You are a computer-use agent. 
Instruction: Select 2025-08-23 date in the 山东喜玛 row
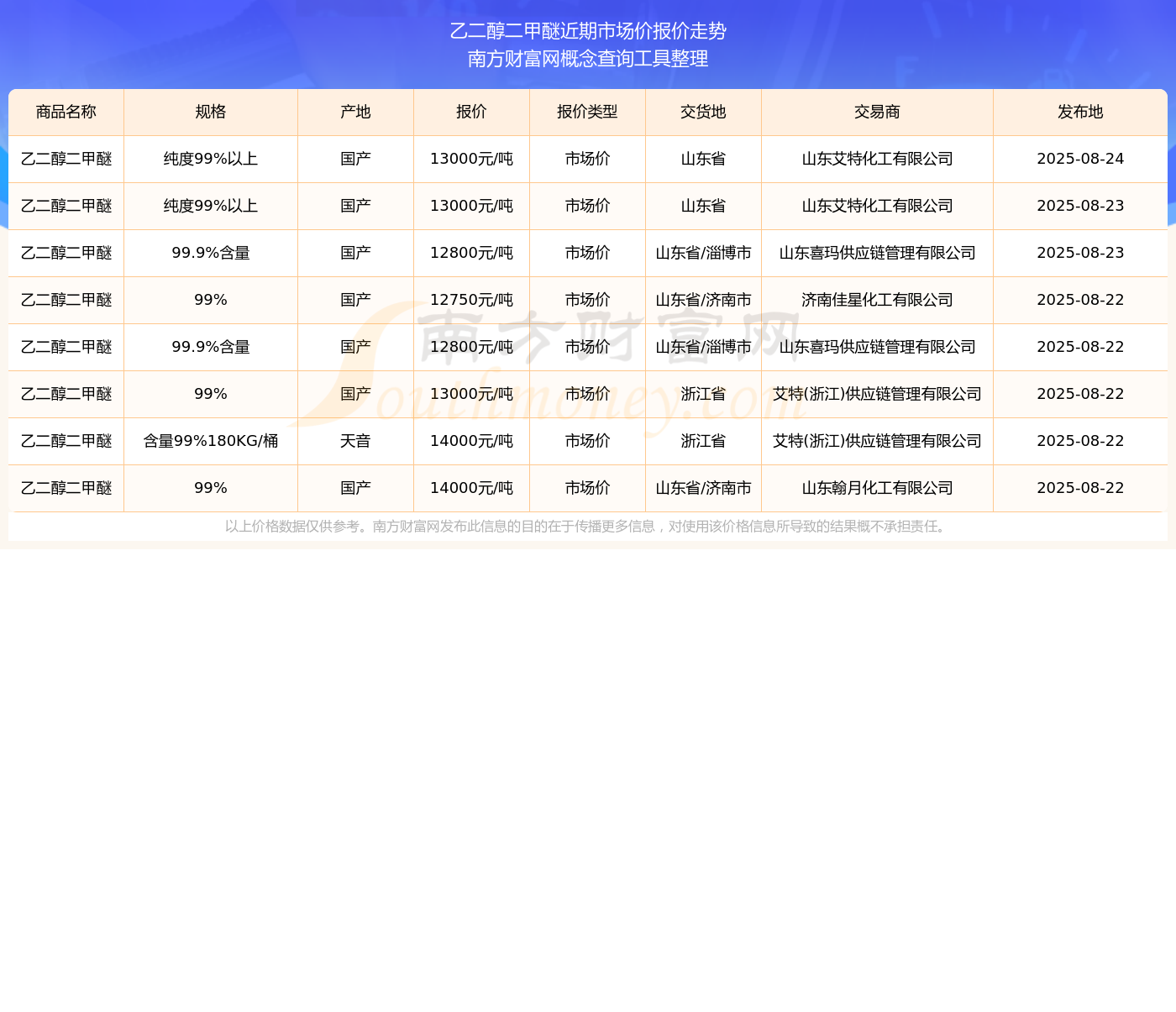pyautogui.click(x=1080, y=253)
